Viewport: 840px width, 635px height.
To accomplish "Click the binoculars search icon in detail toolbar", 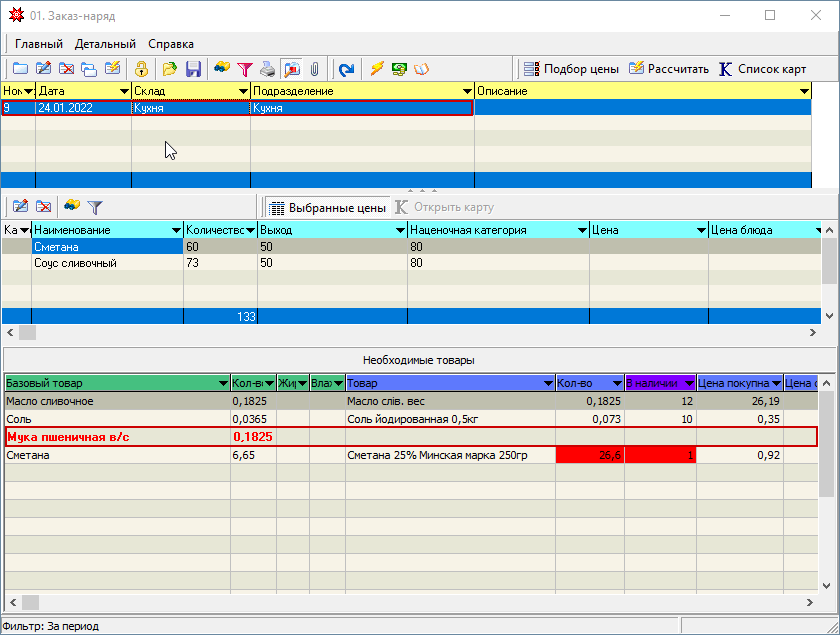I will tap(72, 207).
